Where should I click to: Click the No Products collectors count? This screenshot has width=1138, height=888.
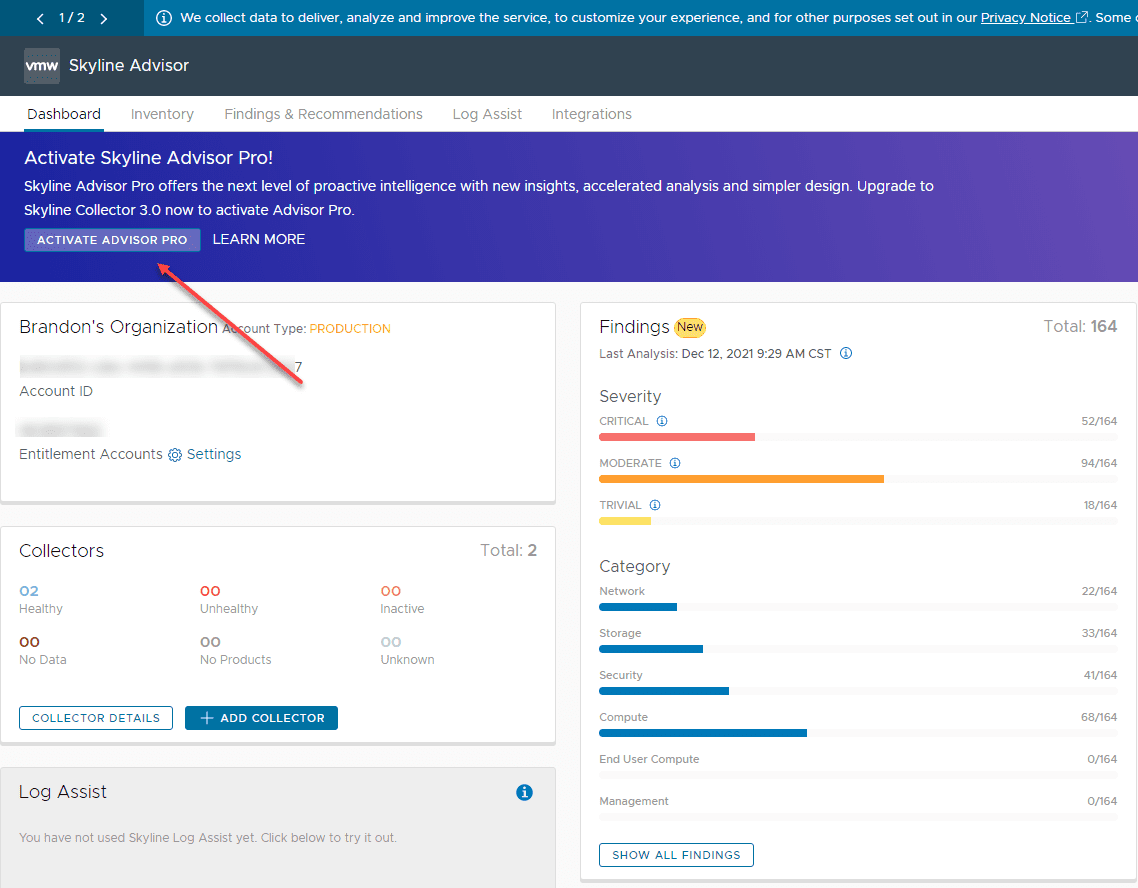pos(210,642)
